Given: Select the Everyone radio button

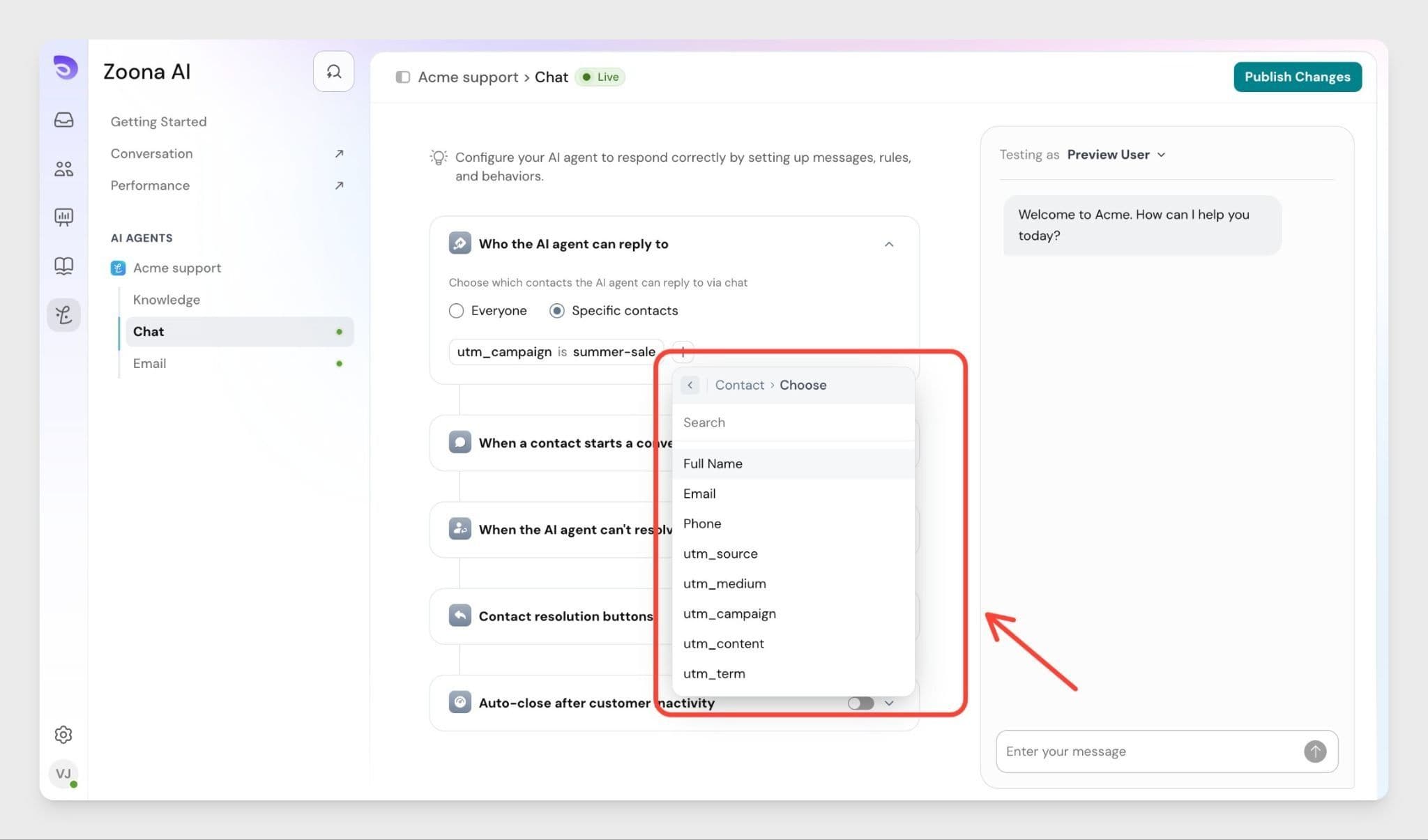Looking at the screenshot, I should click(456, 311).
